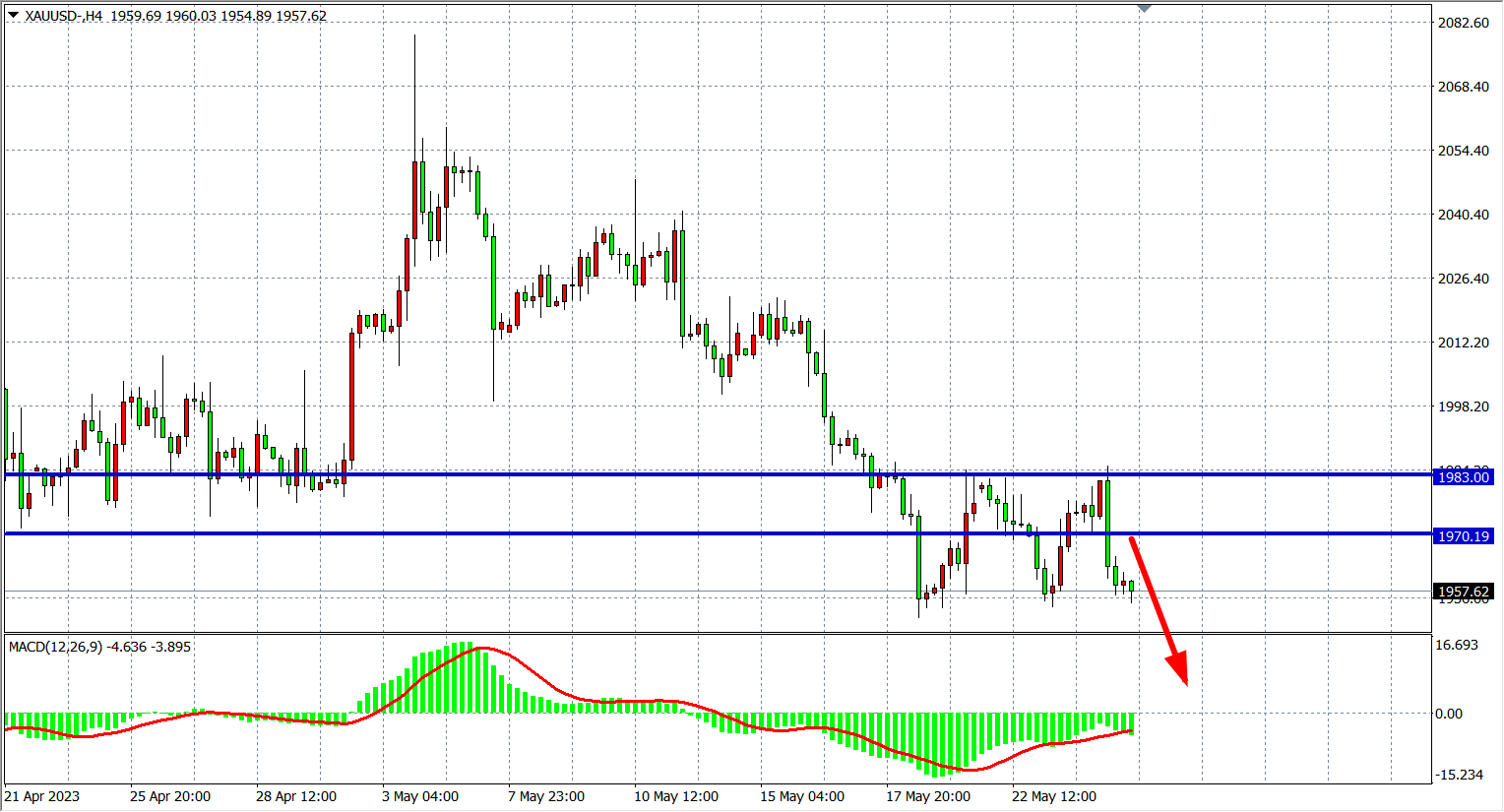The width and height of the screenshot is (1504, 812).
Task: Click the current price label 1957.62
Action: click(1464, 592)
